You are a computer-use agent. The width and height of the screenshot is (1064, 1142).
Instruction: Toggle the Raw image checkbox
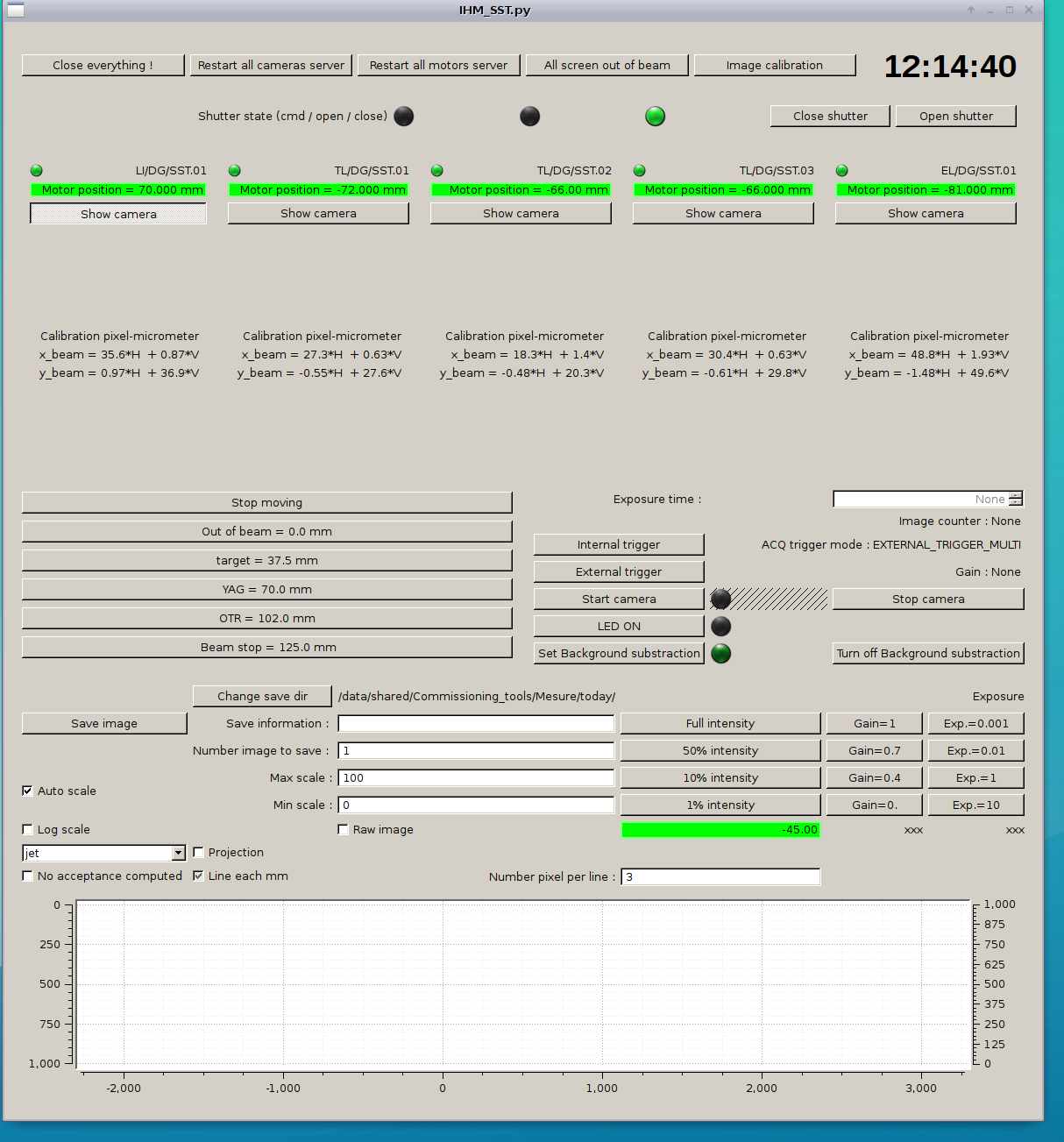tap(344, 829)
